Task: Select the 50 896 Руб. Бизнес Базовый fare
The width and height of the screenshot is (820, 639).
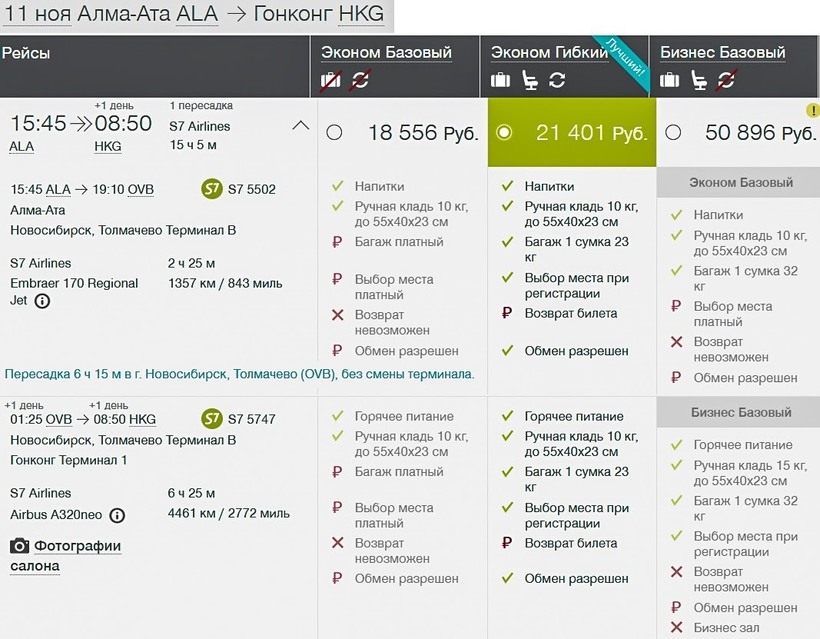Action: coord(673,132)
